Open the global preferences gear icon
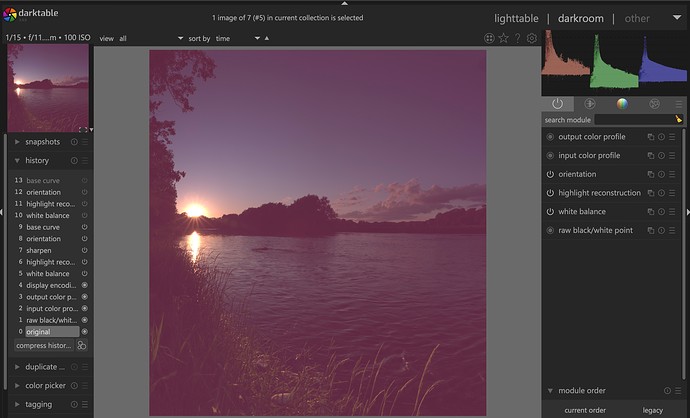690x418 pixels. pos(532,38)
